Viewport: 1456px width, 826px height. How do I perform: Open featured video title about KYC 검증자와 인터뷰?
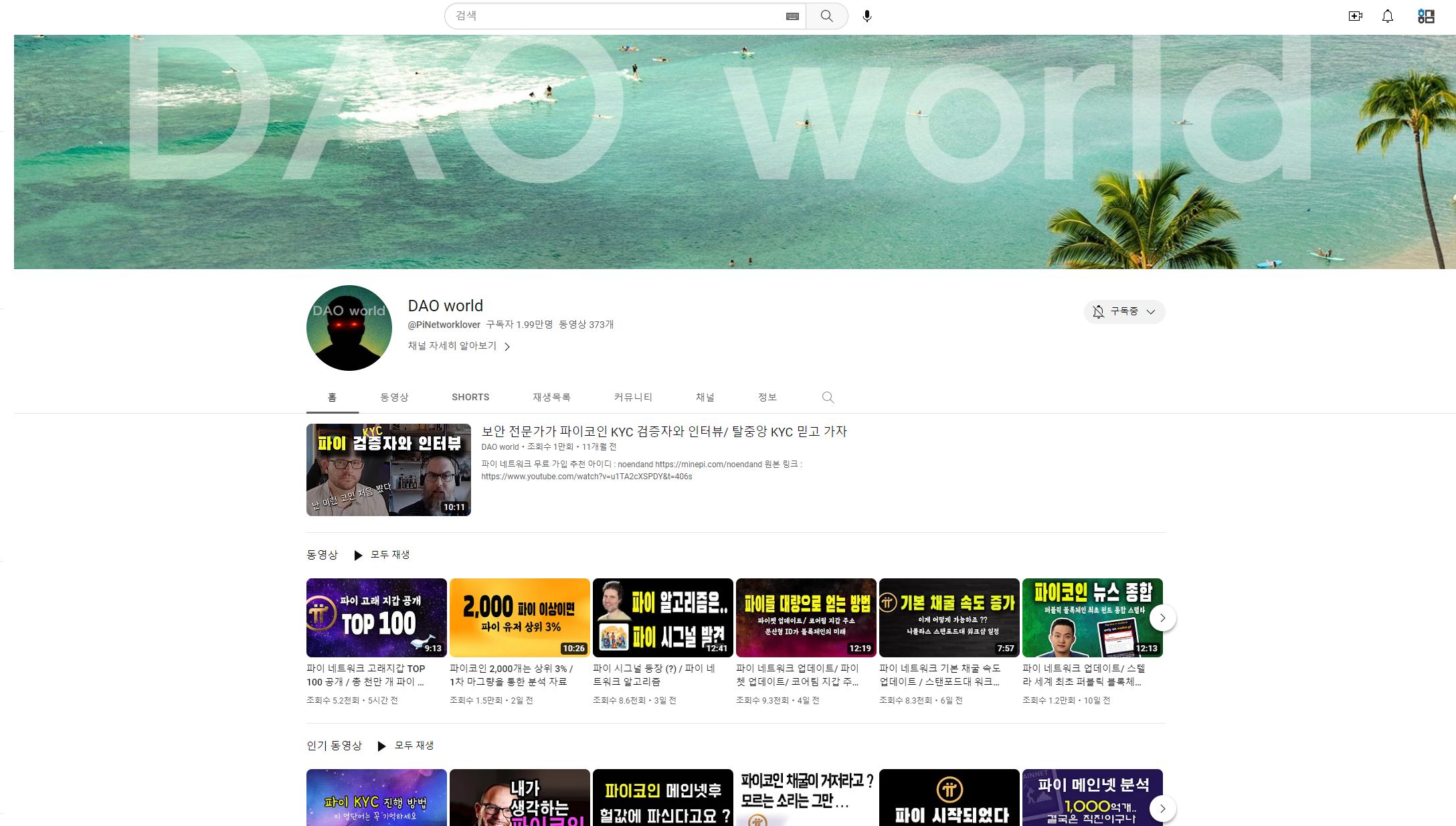pyautogui.click(x=664, y=432)
